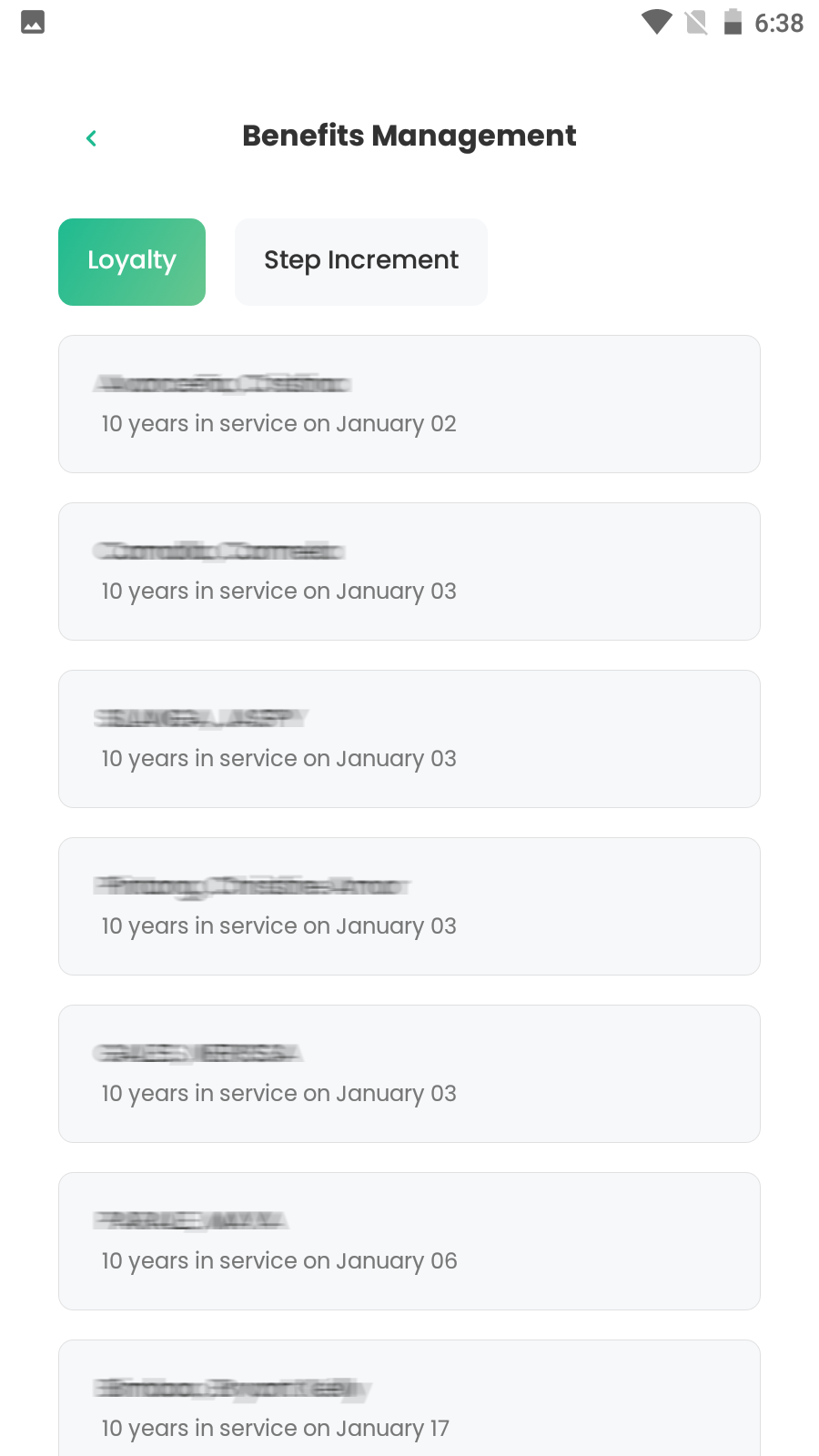Tap the blurred employee name above January 02
The width and height of the screenshot is (819, 1456).
pyautogui.click(x=222, y=384)
